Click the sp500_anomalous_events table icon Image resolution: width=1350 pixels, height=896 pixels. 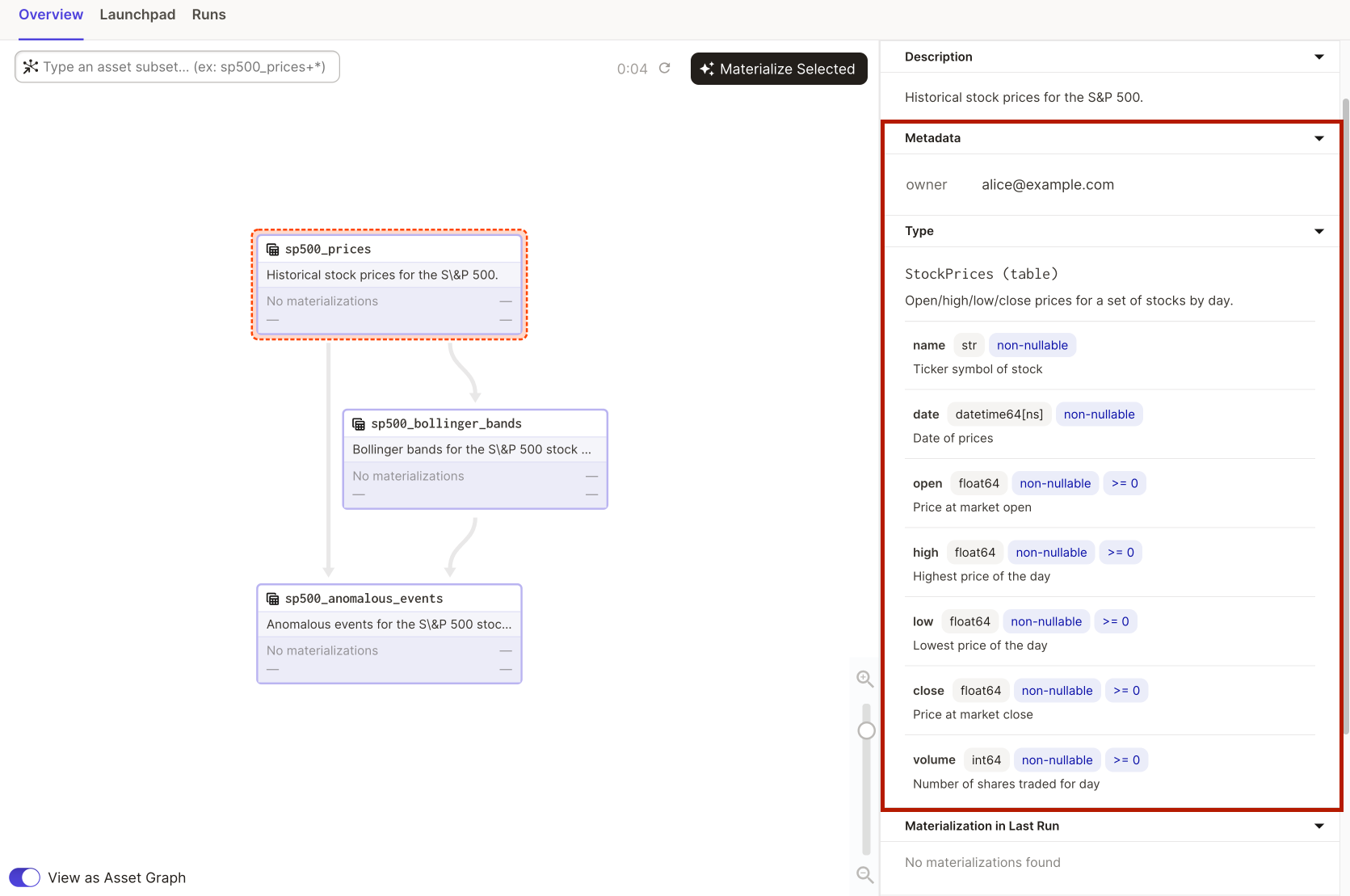click(x=273, y=599)
